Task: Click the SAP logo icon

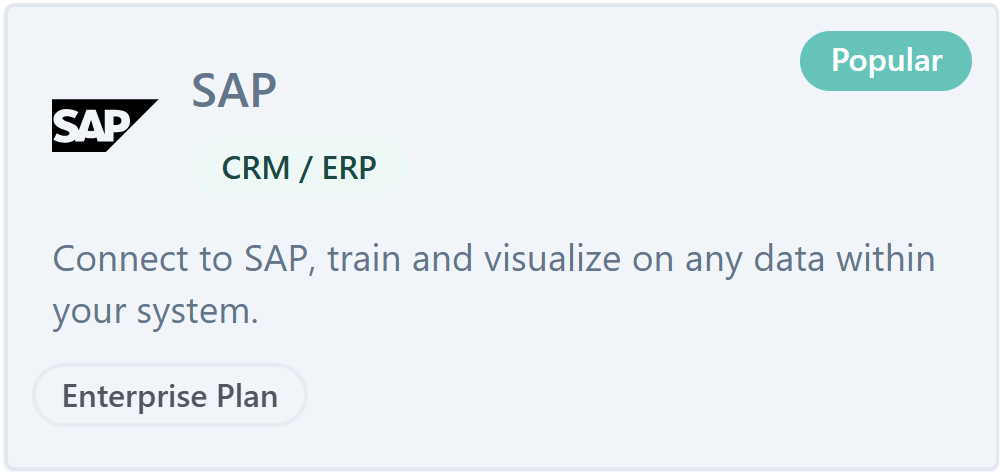Action: point(104,125)
